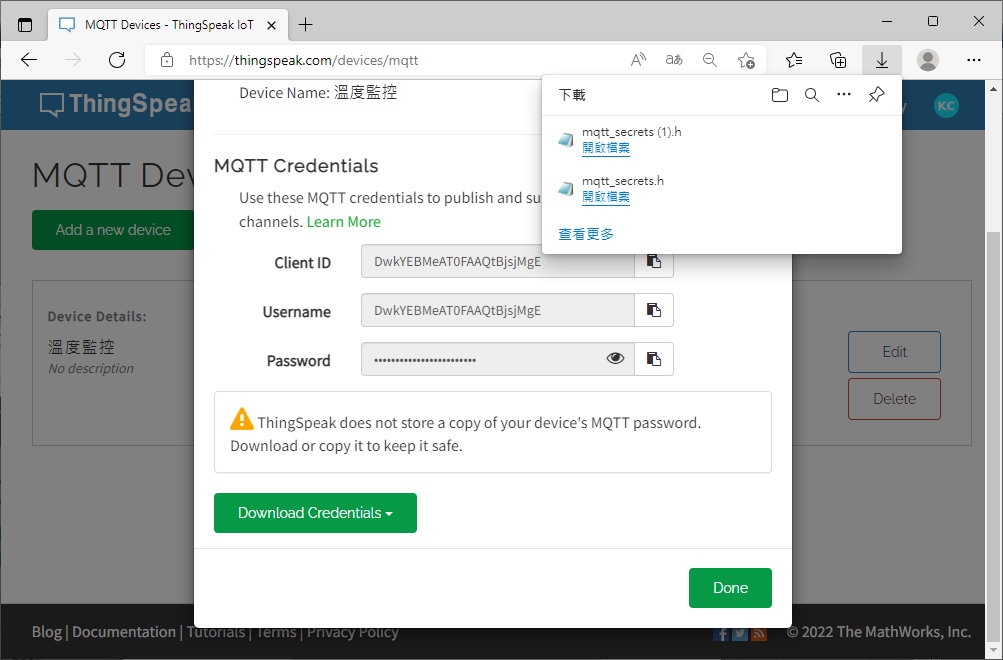
Task: Click Add a new device button
Action: pyautogui.click(x=113, y=230)
